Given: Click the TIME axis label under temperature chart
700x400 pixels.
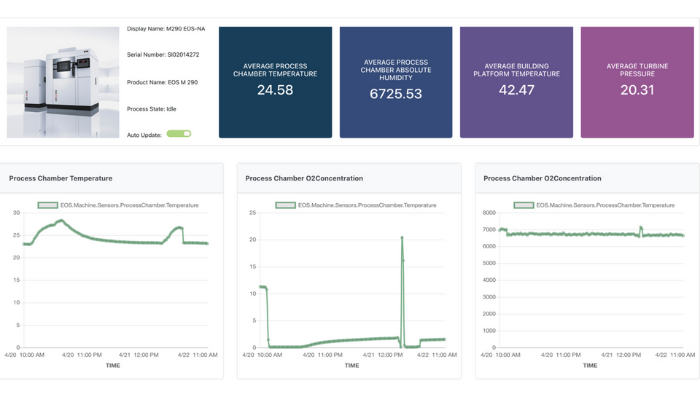Looking at the screenshot, I should tap(113, 365).
